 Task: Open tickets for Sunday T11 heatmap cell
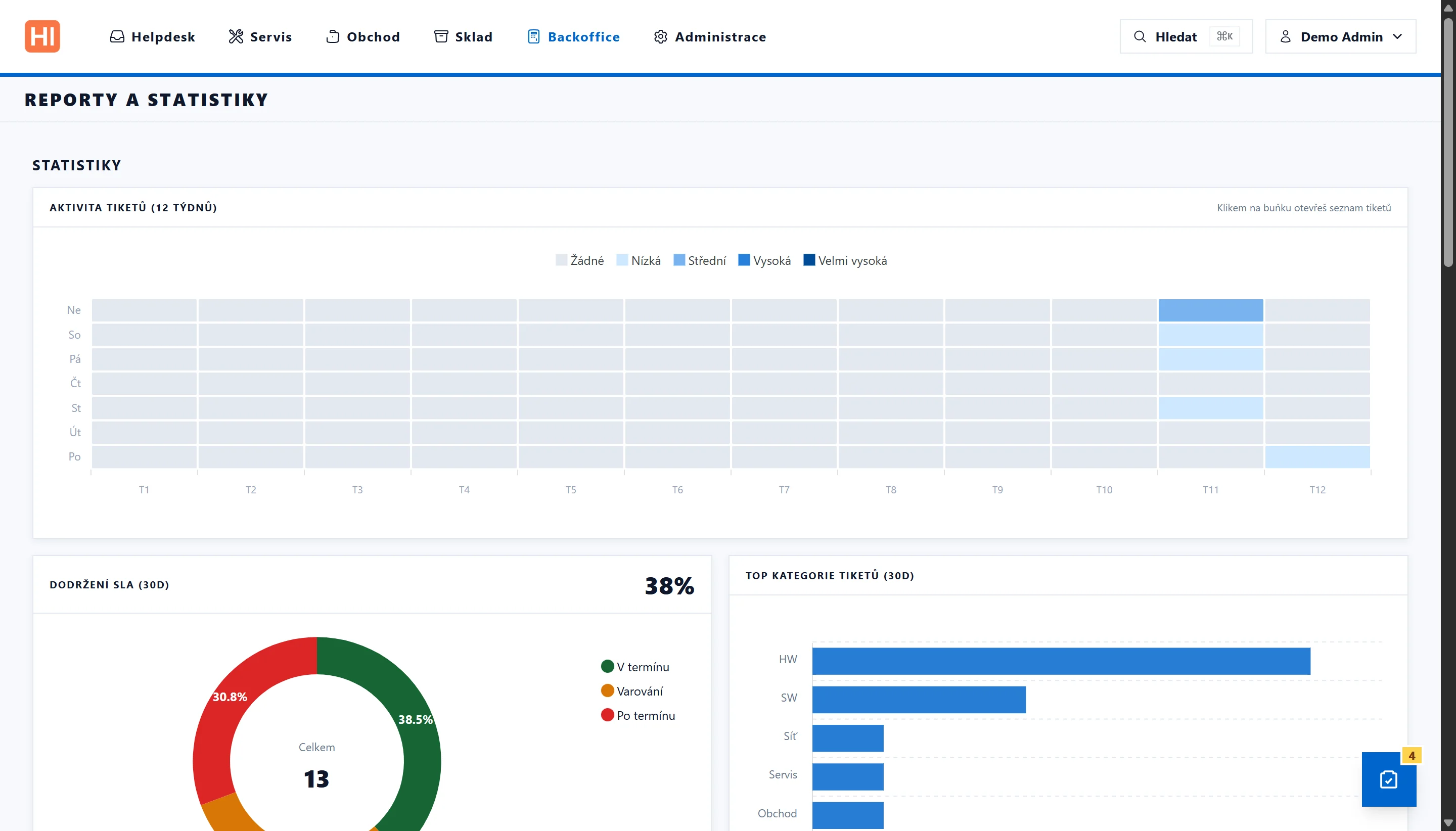pos(1211,310)
